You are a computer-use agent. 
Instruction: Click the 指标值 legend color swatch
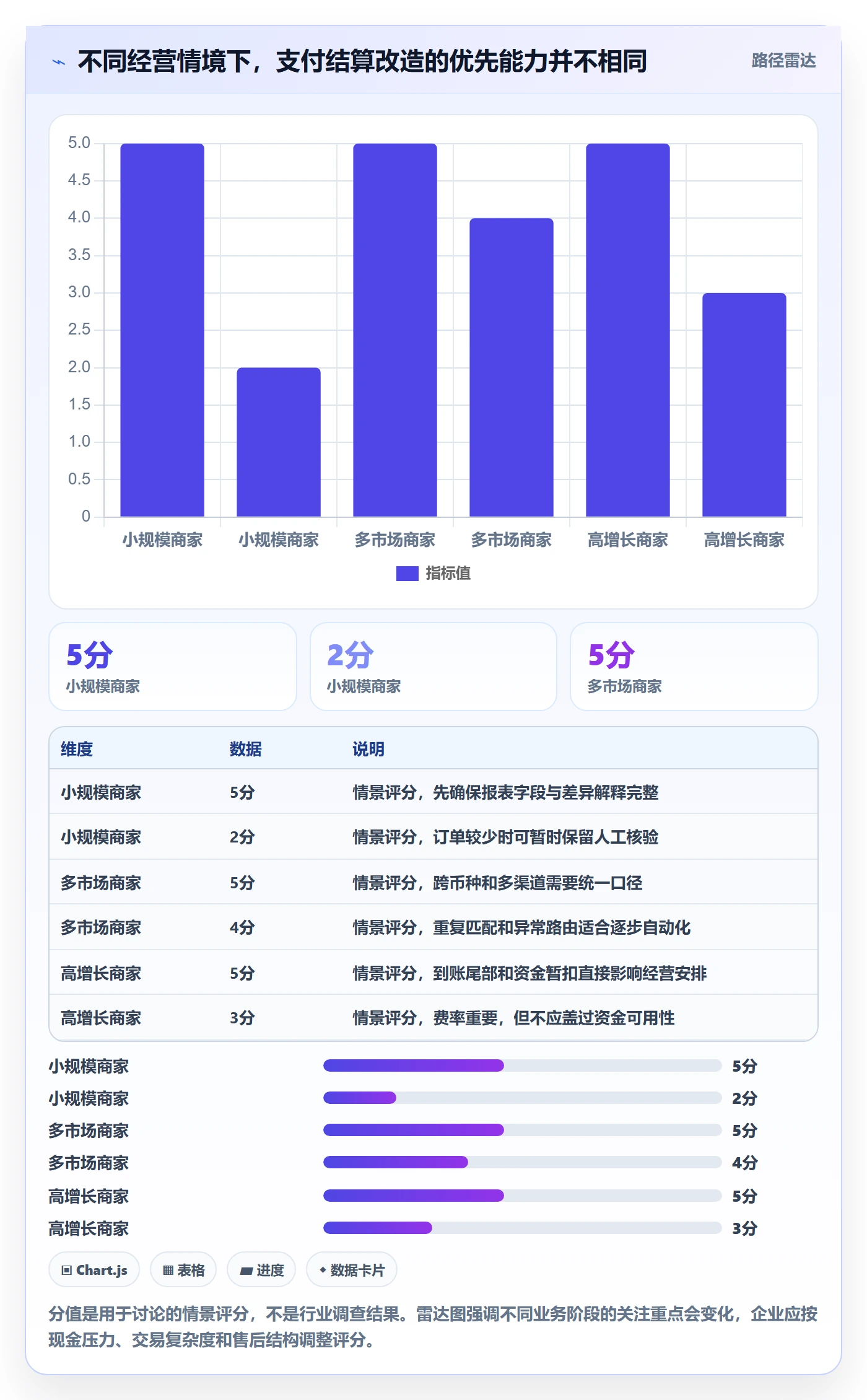[407, 574]
